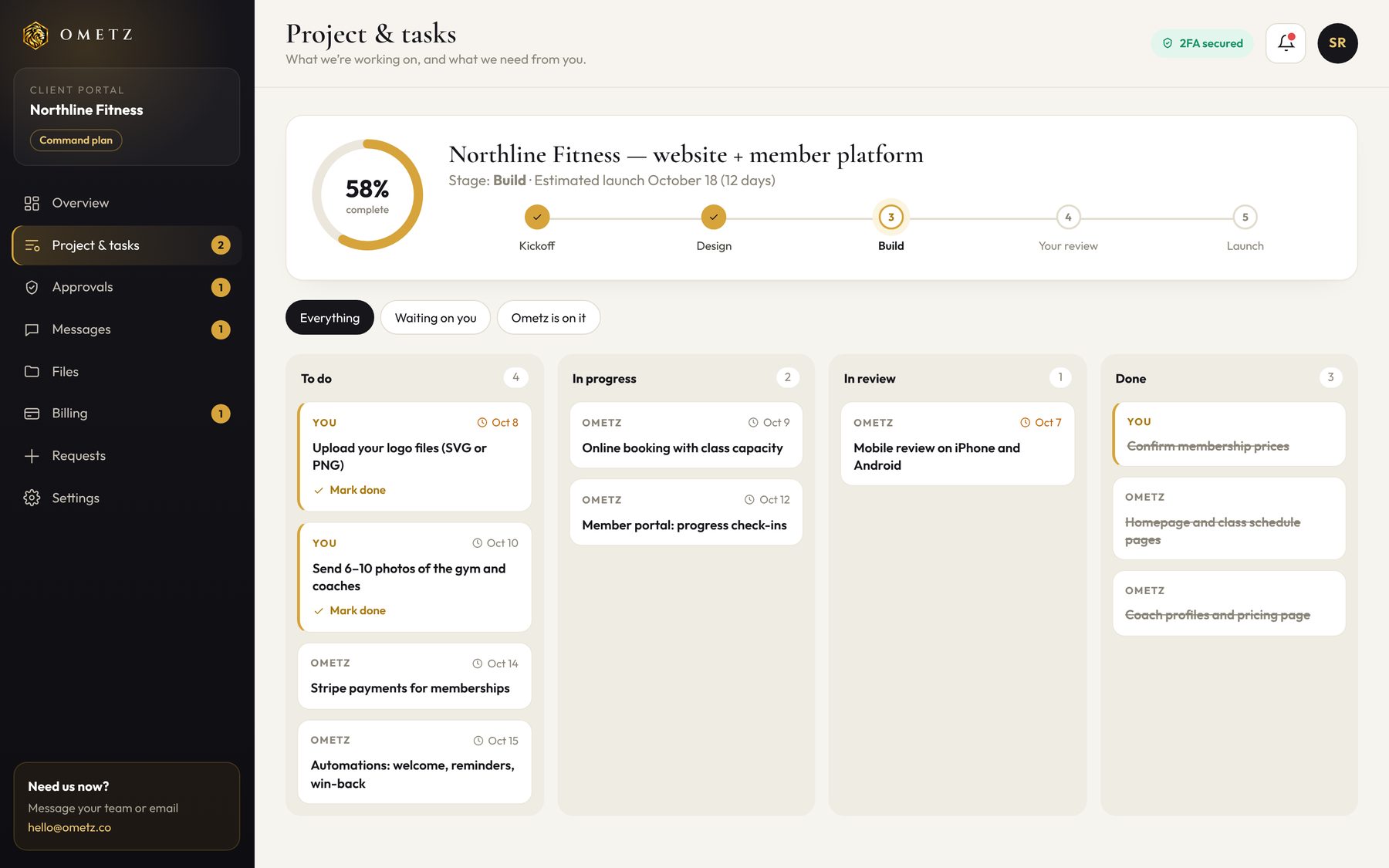
Task: Open Member portal progress check-ins card
Action: point(686,512)
